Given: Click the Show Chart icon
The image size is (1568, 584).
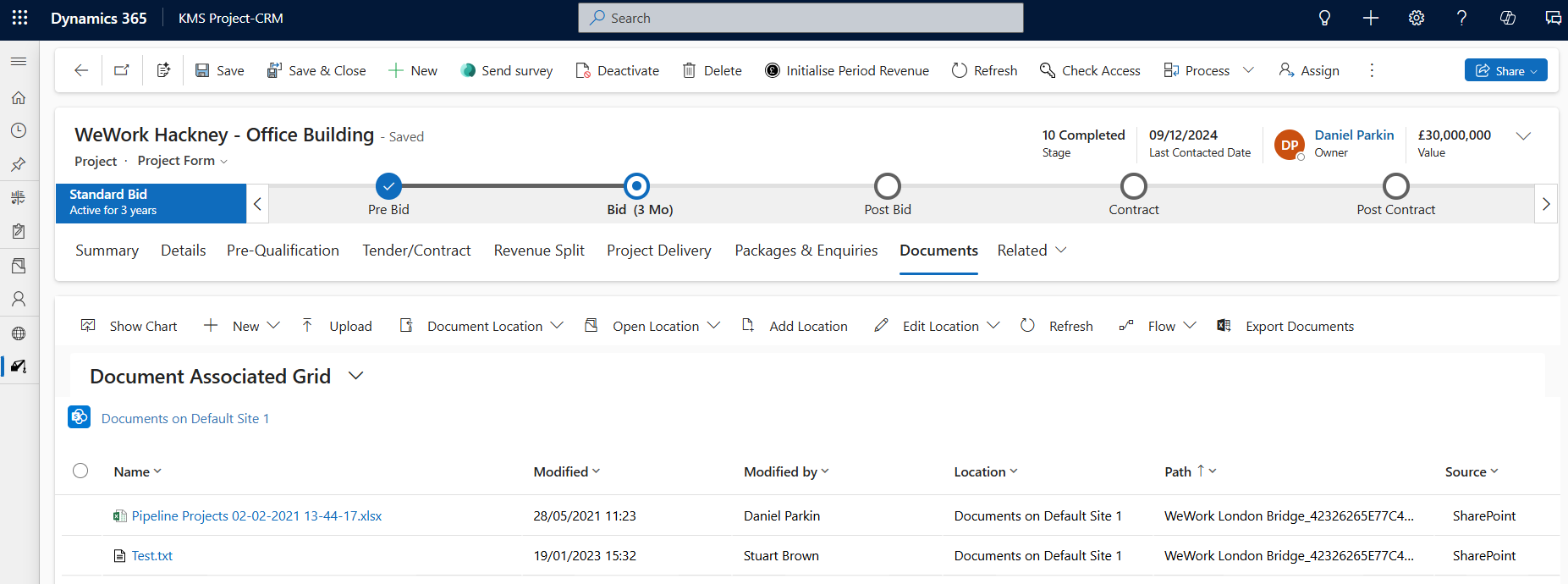Looking at the screenshot, I should 88,325.
